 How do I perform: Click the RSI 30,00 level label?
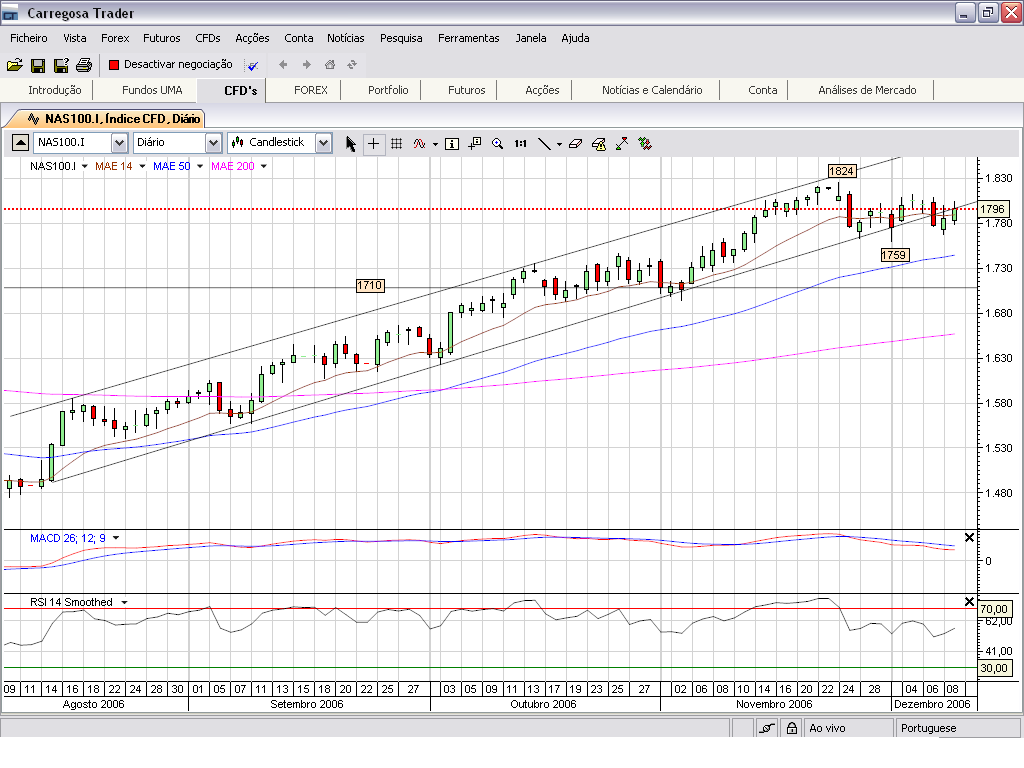click(994, 668)
